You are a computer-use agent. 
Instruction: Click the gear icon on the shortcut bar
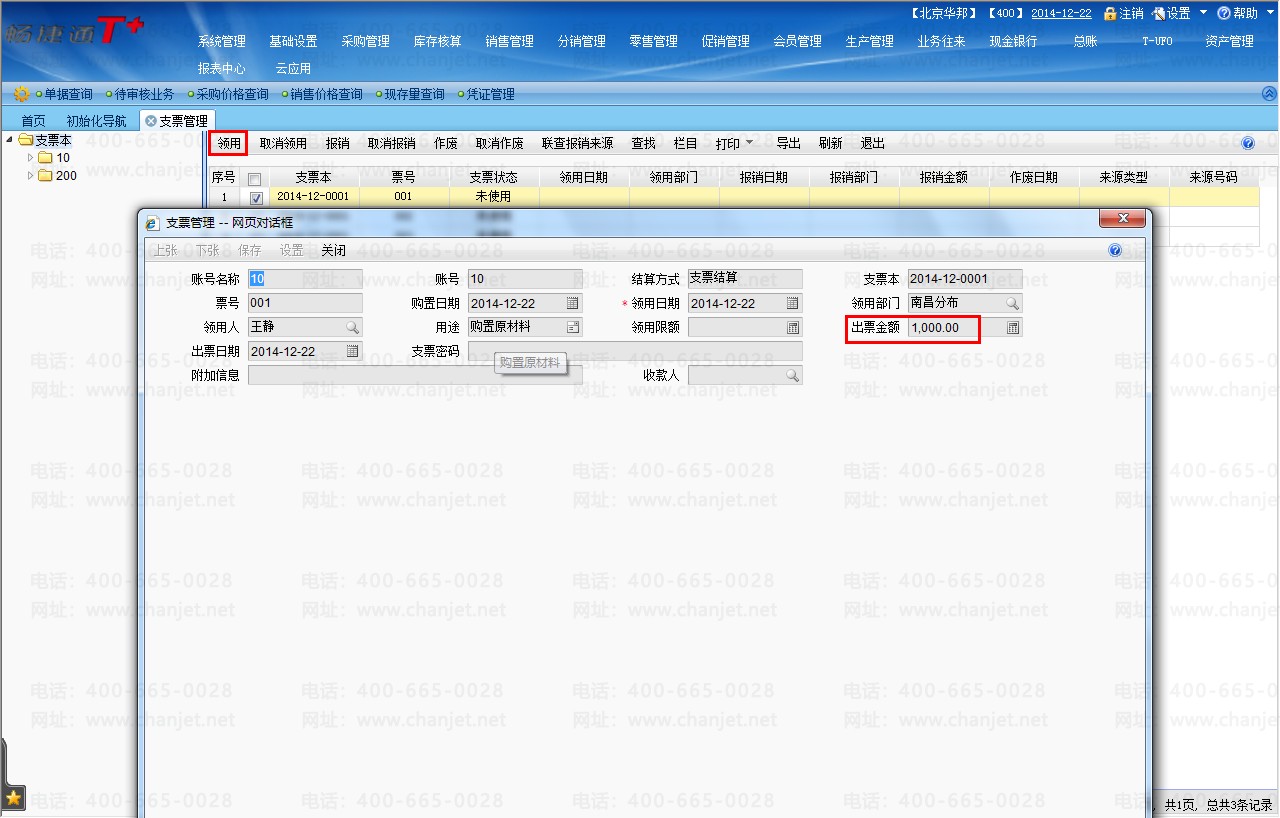21,94
